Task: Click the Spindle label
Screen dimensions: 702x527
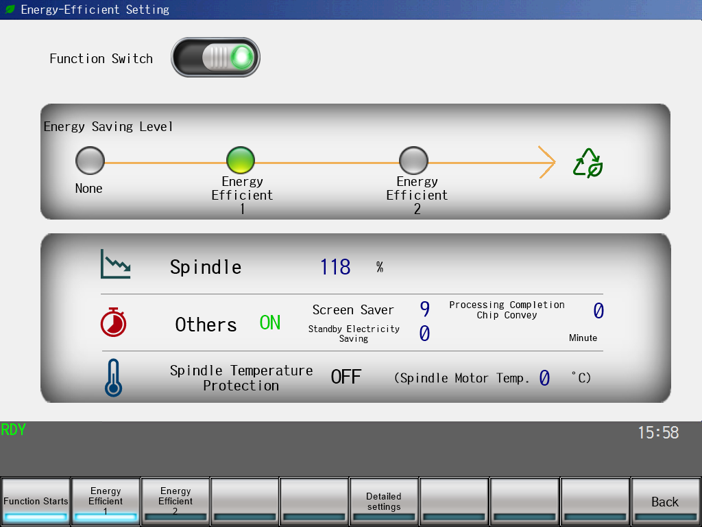Action: point(205,267)
